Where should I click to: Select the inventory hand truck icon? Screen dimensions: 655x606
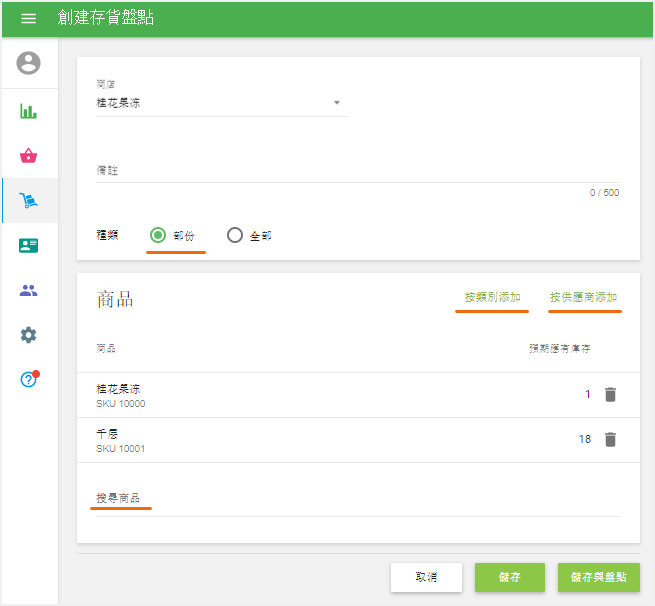pos(29,201)
